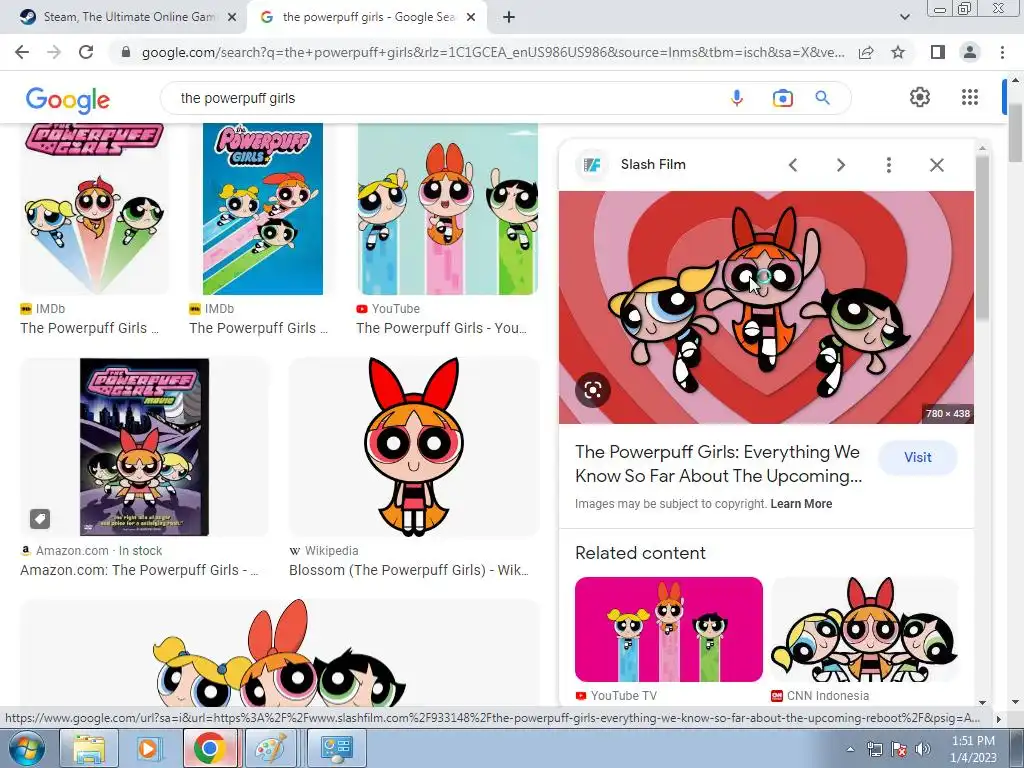Open the Blossom Wikipedia result caption
The height and width of the screenshot is (768, 1024).
pos(409,570)
